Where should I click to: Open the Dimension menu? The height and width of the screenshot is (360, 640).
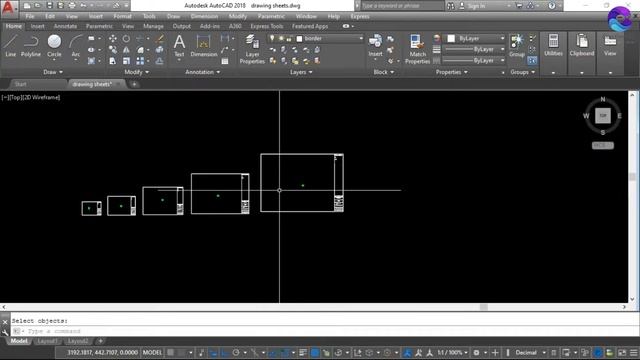[x=204, y=16]
